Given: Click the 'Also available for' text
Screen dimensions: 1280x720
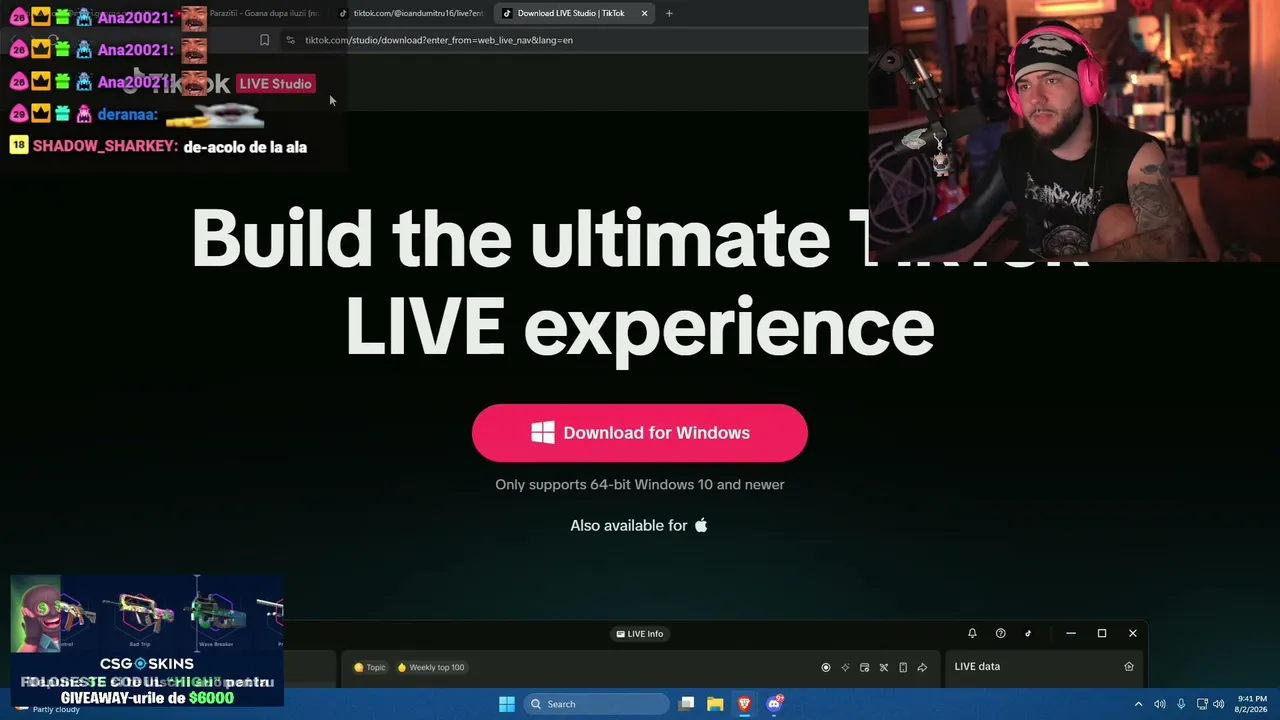Looking at the screenshot, I should tap(629, 525).
